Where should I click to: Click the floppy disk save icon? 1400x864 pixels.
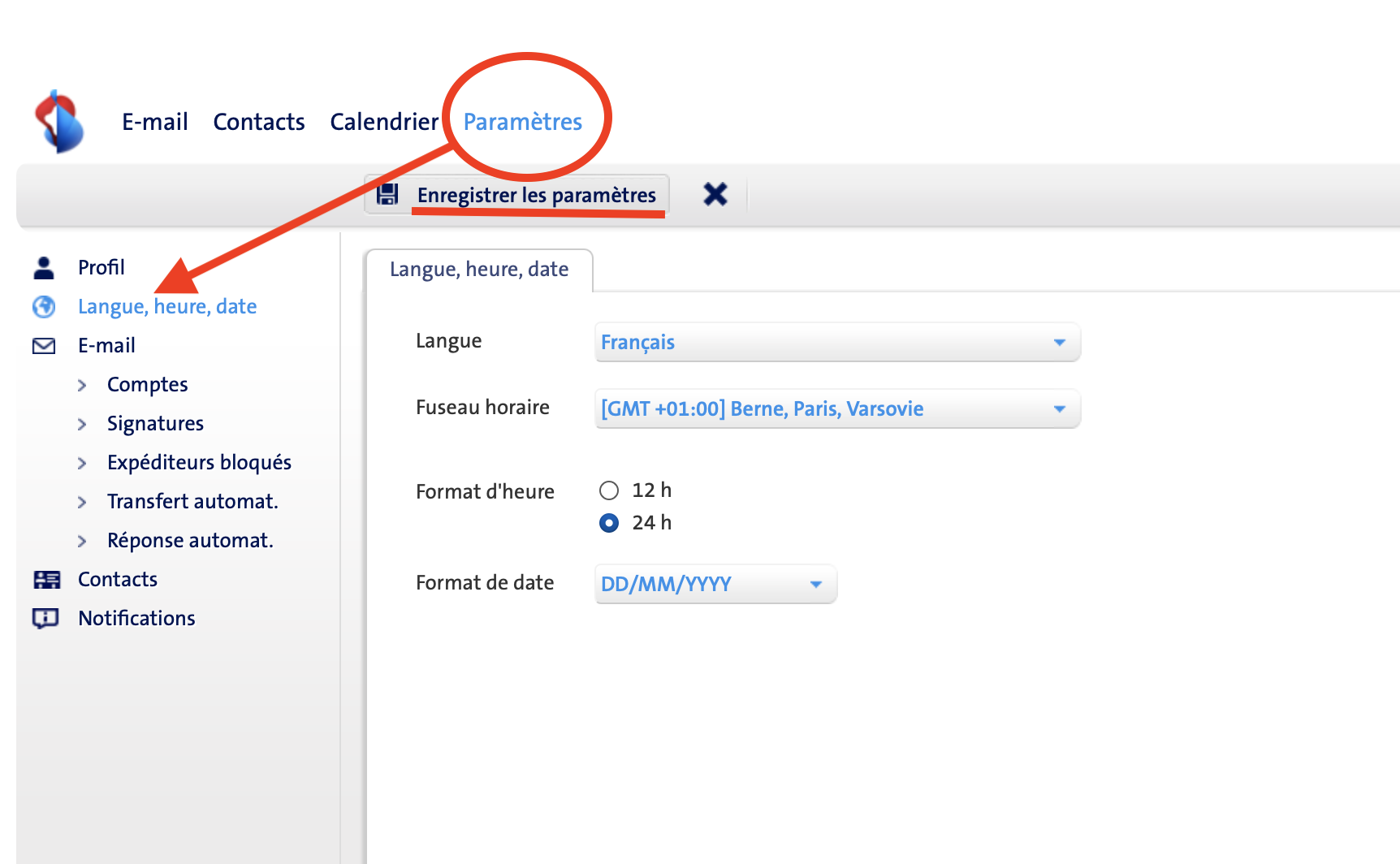tap(388, 195)
